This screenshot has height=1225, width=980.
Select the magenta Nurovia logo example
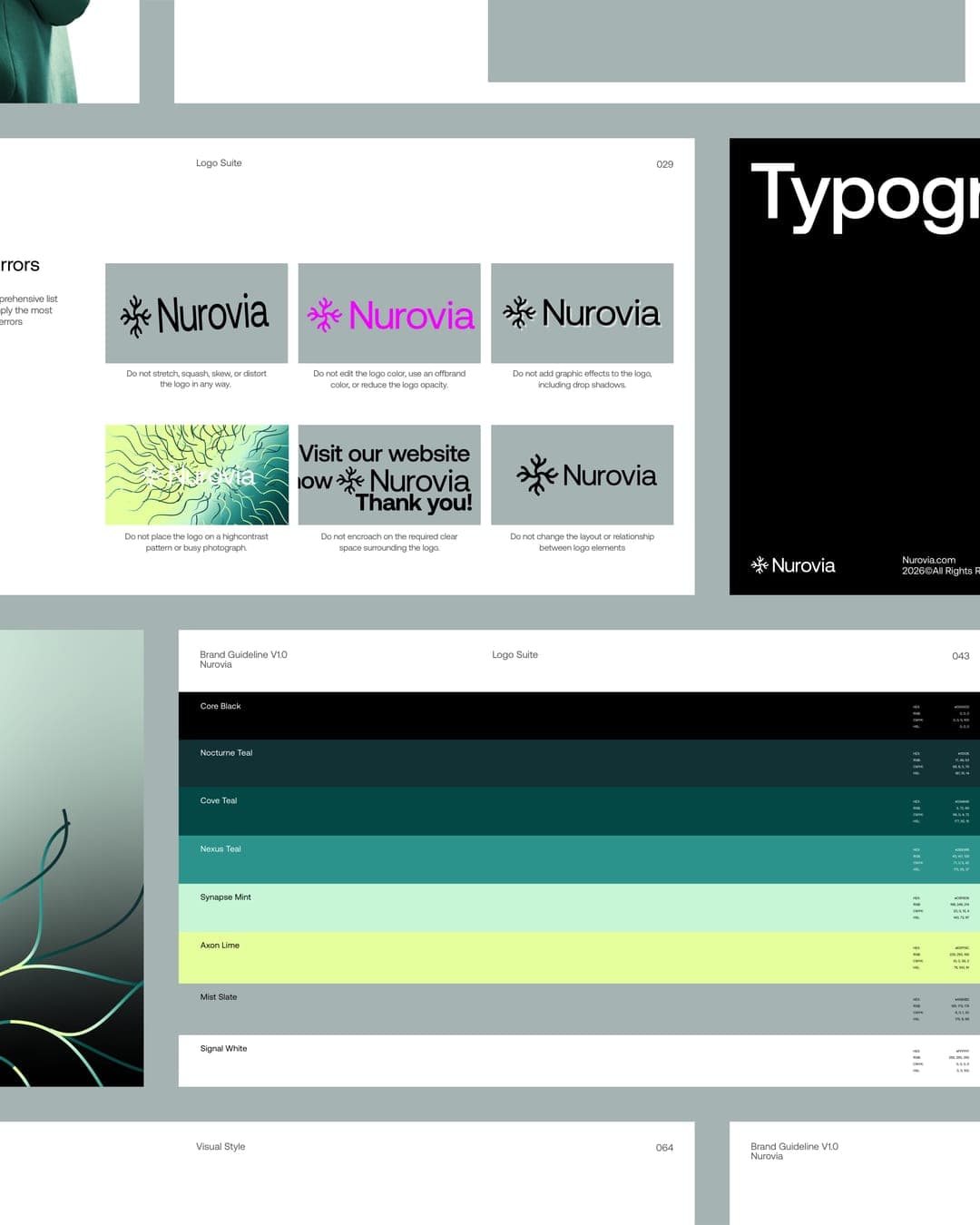click(x=389, y=313)
